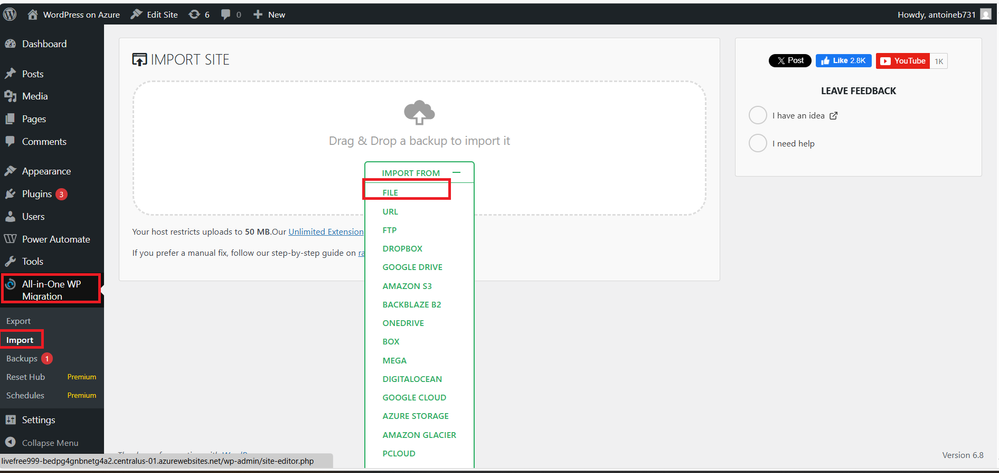Click the Comments speech bubble sidebar icon

pos(10,142)
